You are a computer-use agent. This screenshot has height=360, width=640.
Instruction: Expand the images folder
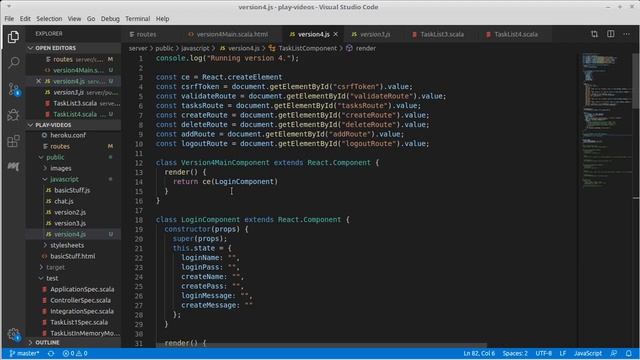pyautogui.click(x=73, y=168)
